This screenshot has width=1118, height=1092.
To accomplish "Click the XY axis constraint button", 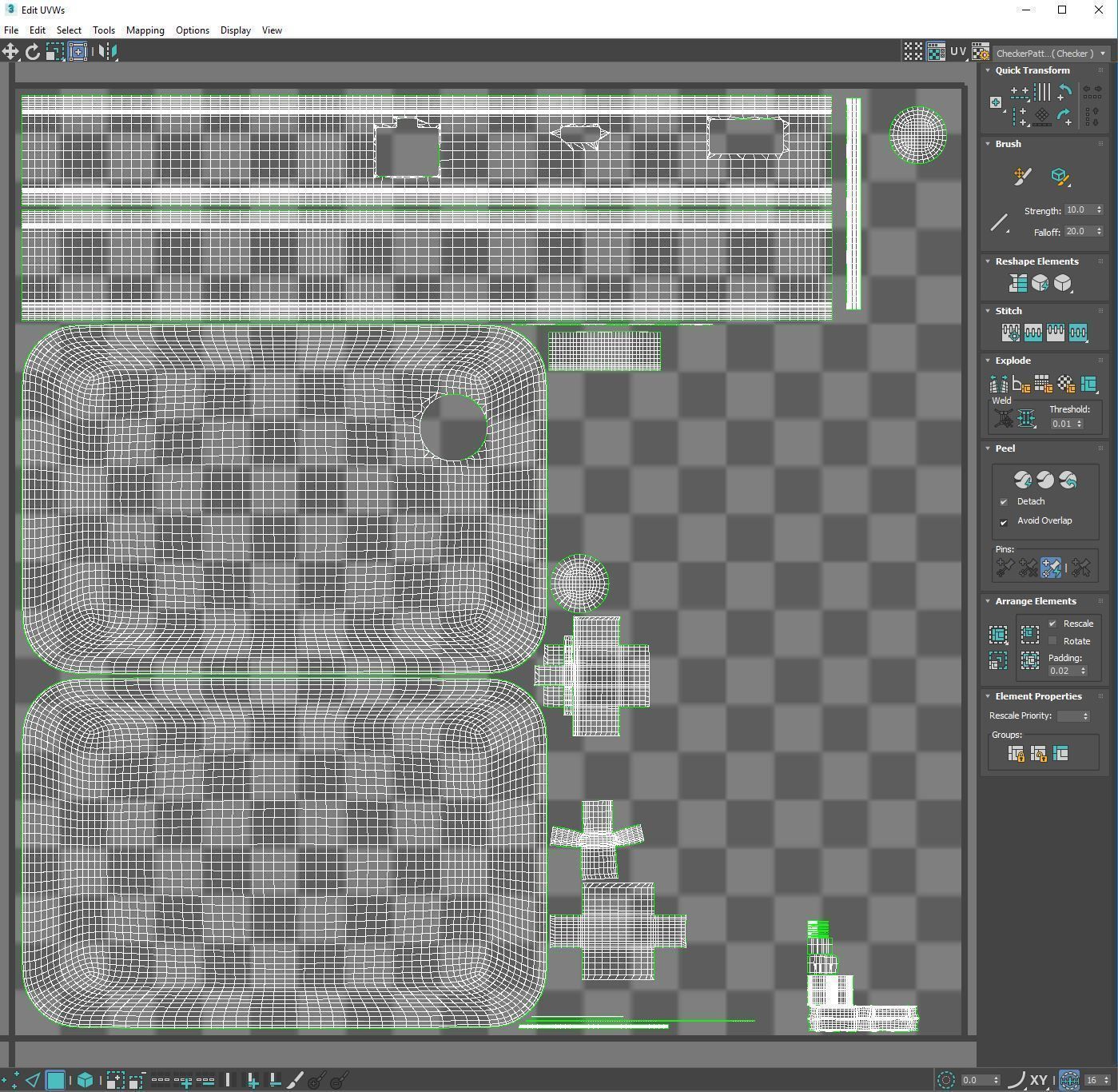I will coord(1039,1080).
